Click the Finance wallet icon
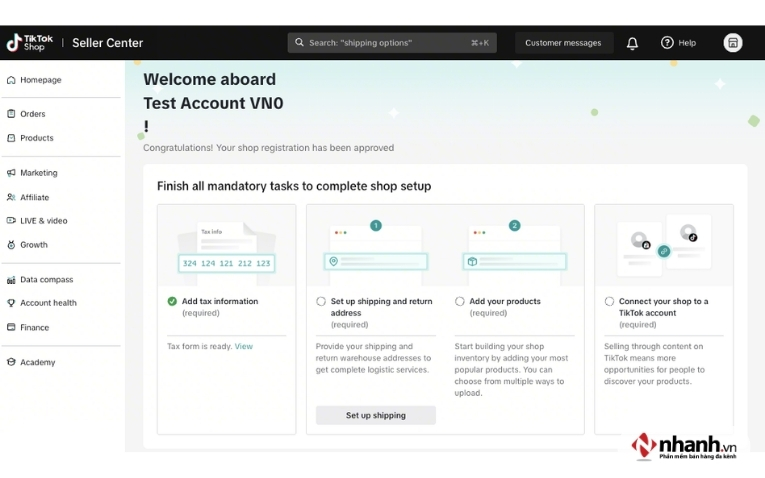 pyautogui.click(x=11, y=327)
